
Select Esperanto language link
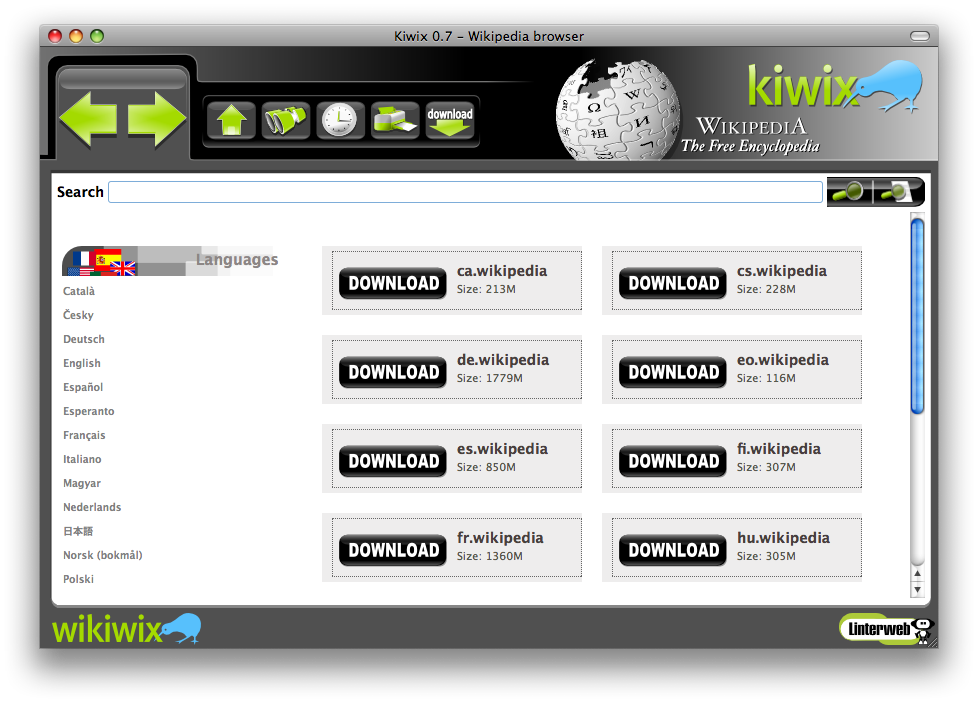tap(89, 412)
